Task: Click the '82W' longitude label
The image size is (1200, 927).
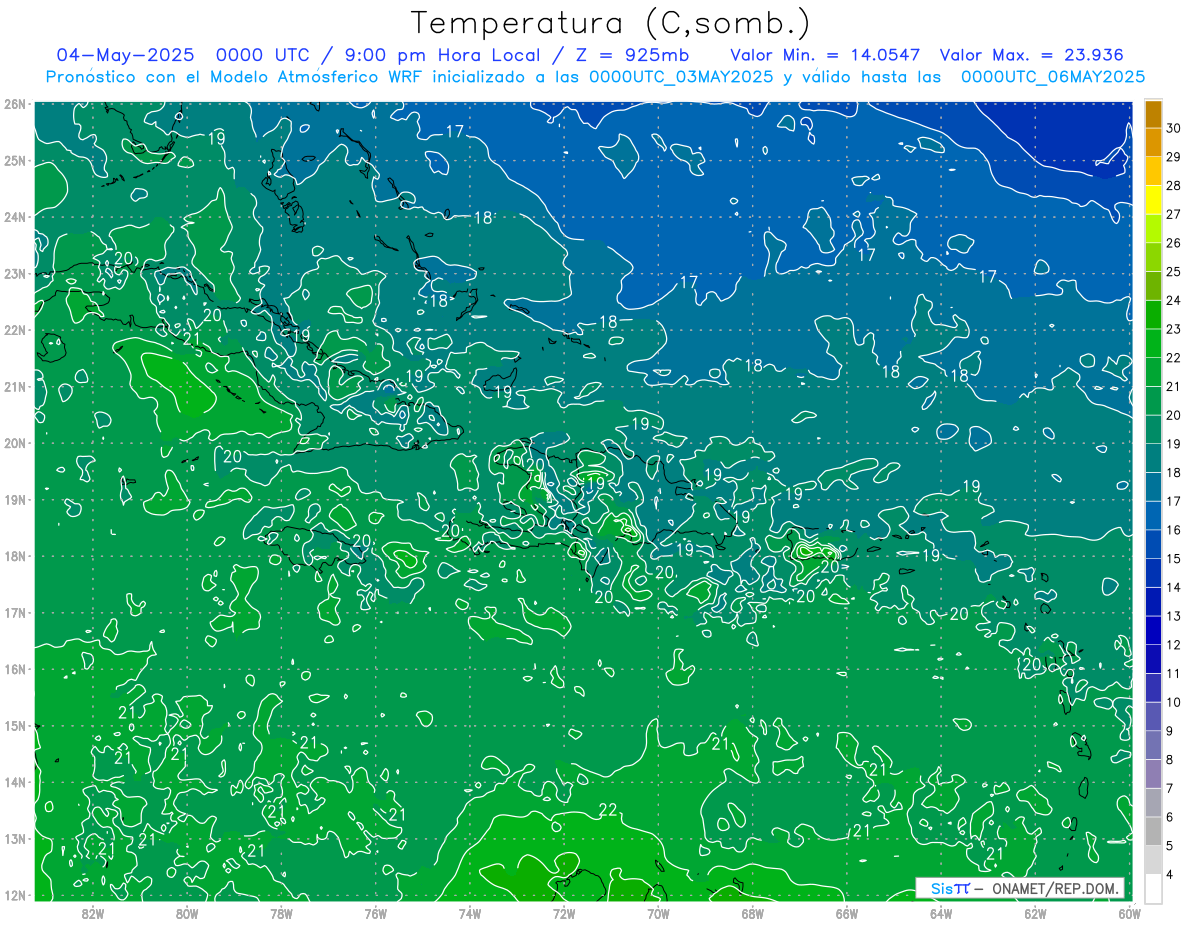Action: click(x=93, y=912)
